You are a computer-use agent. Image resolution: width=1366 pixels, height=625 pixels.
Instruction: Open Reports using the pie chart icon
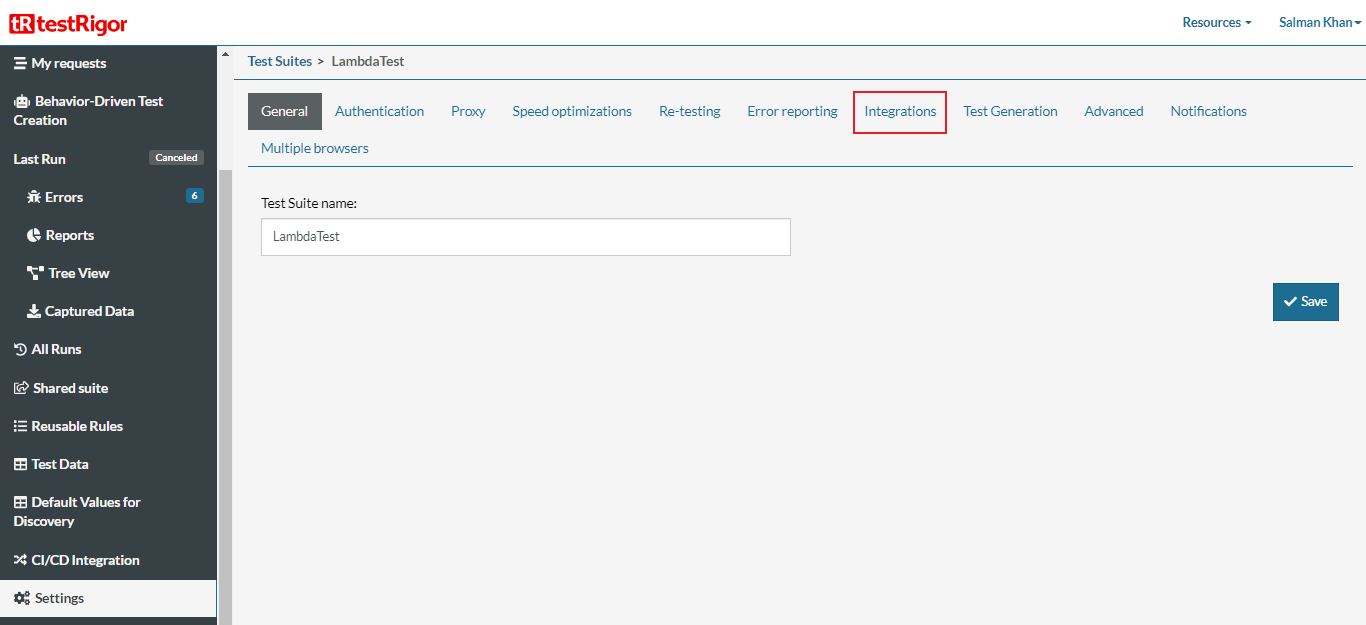click(33, 234)
